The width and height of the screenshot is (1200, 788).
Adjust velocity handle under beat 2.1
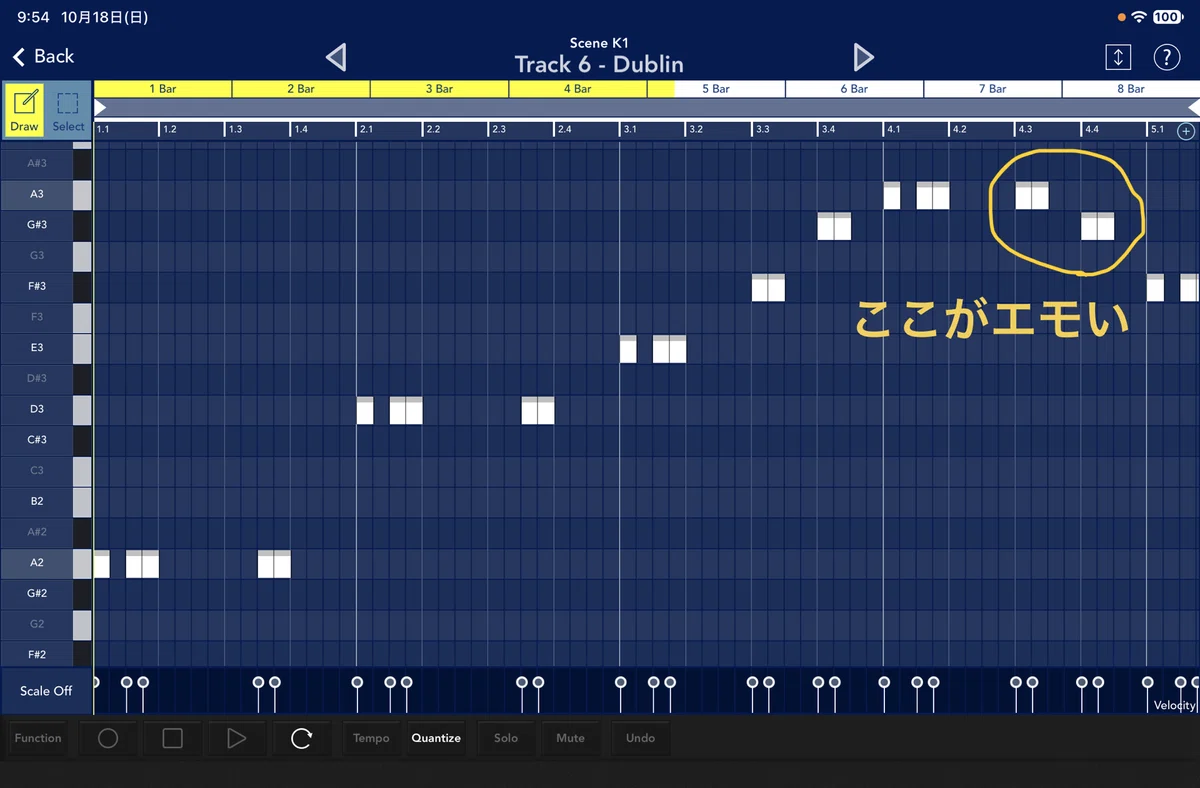coord(358,682)
